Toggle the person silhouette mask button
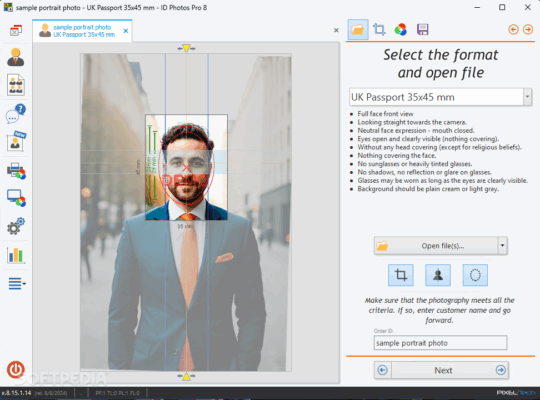540x400 pixels. [x=438, y=275]
